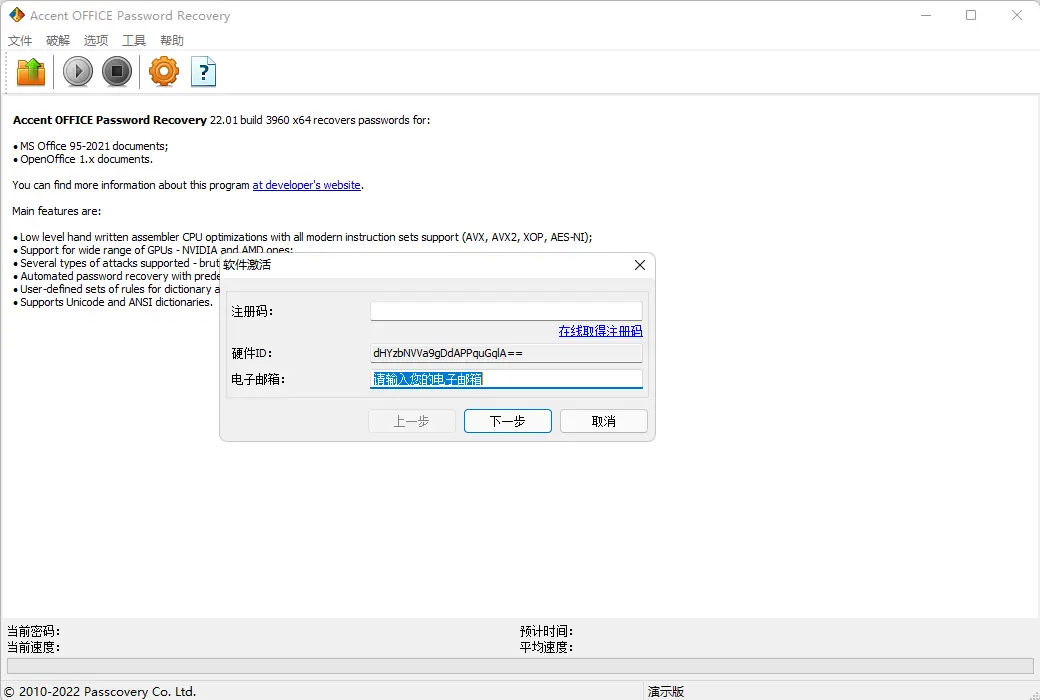Open the 工具 menu
The image size is (1040, 700).
click(133, 40)
